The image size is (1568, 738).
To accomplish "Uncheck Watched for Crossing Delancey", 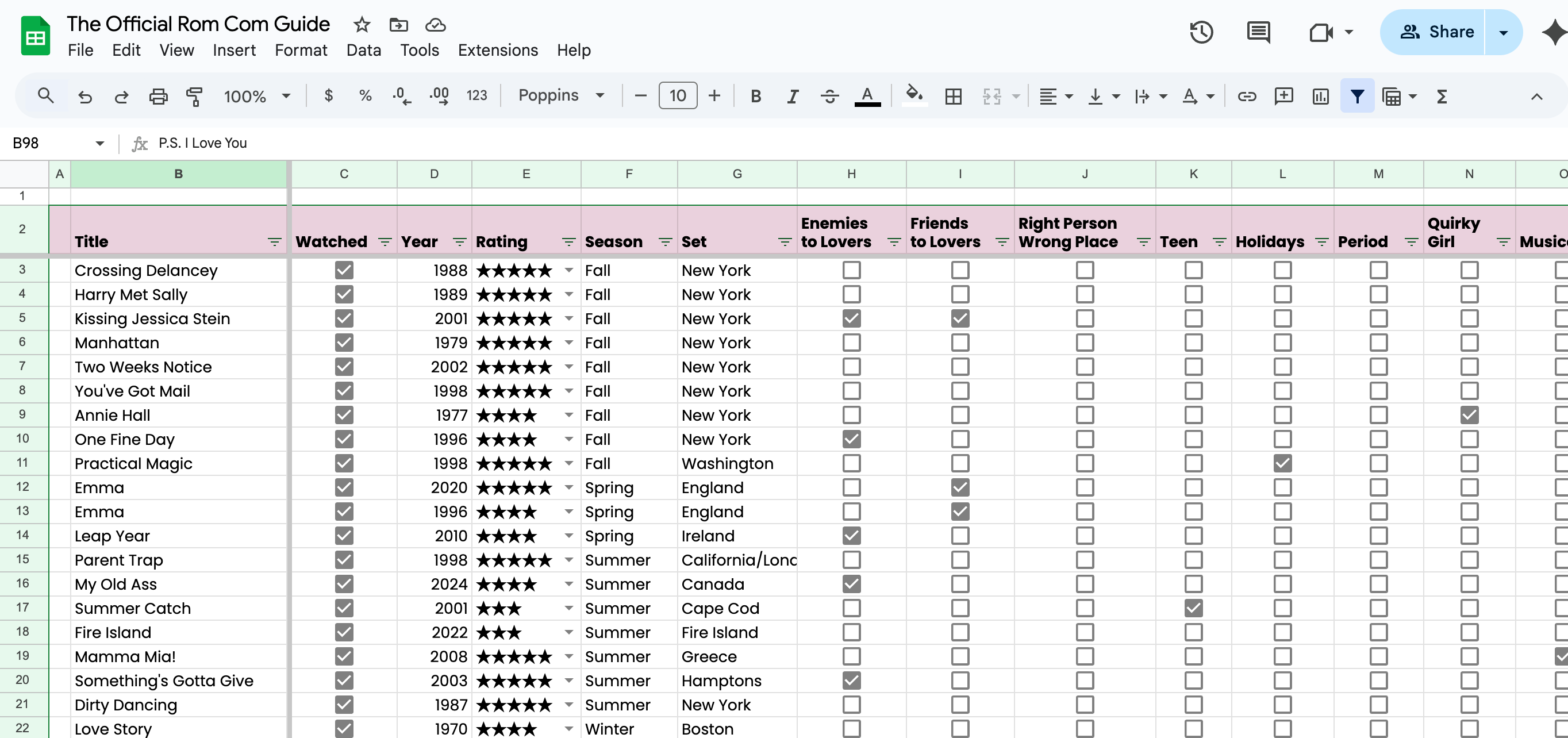I will (344, 270).
